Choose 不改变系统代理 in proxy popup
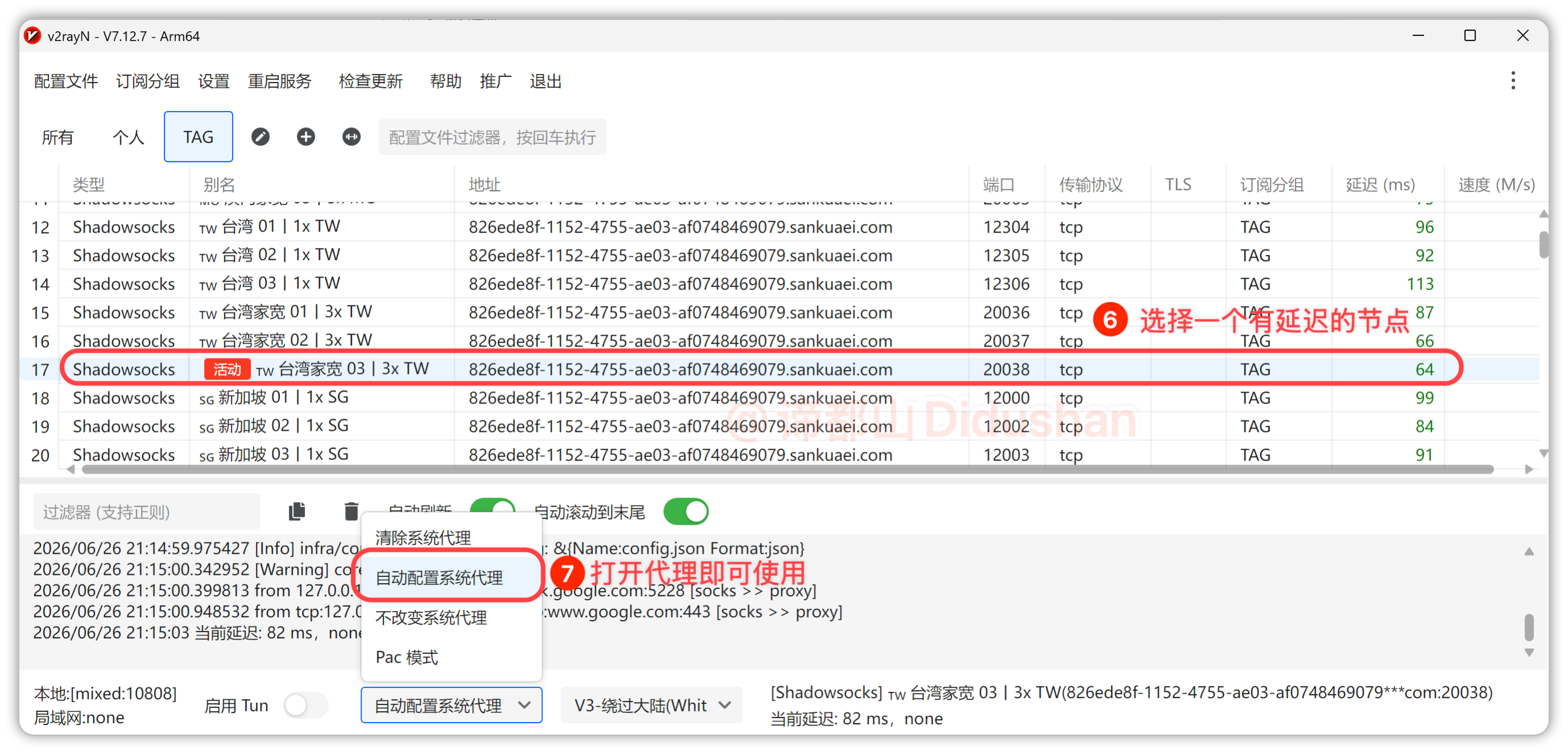 [x=451, y=617]
